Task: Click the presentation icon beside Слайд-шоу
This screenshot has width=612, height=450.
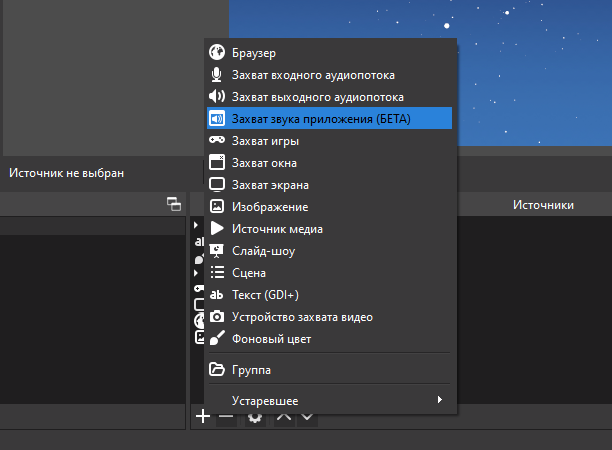Action: [x=217, y=251]
